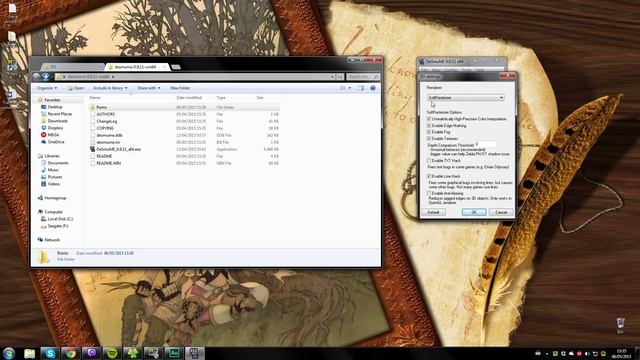
Task: Toggle Enable Textures checkbox
Action: point(429,138)
